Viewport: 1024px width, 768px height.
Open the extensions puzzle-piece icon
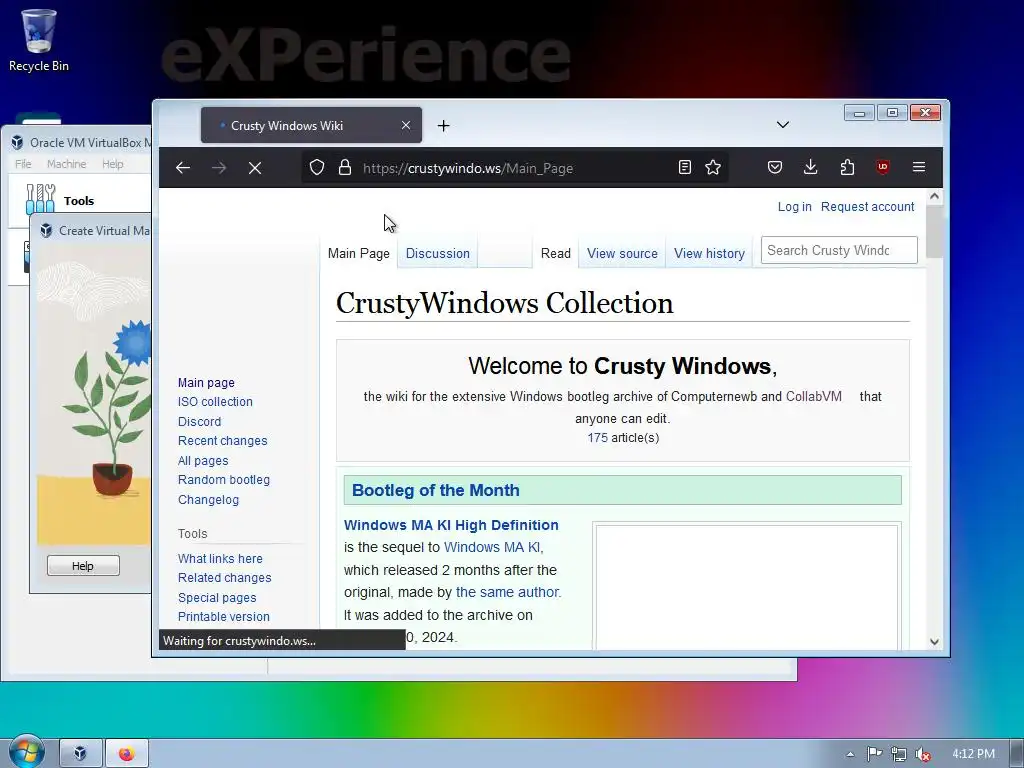[847, 167]
